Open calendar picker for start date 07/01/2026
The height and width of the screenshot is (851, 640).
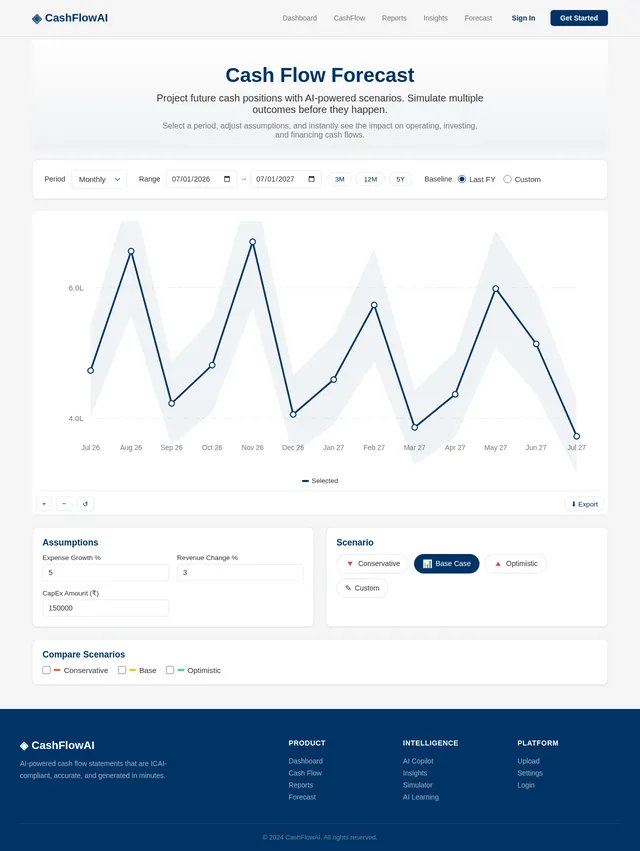pyautogui.click(x=227, y=179)
